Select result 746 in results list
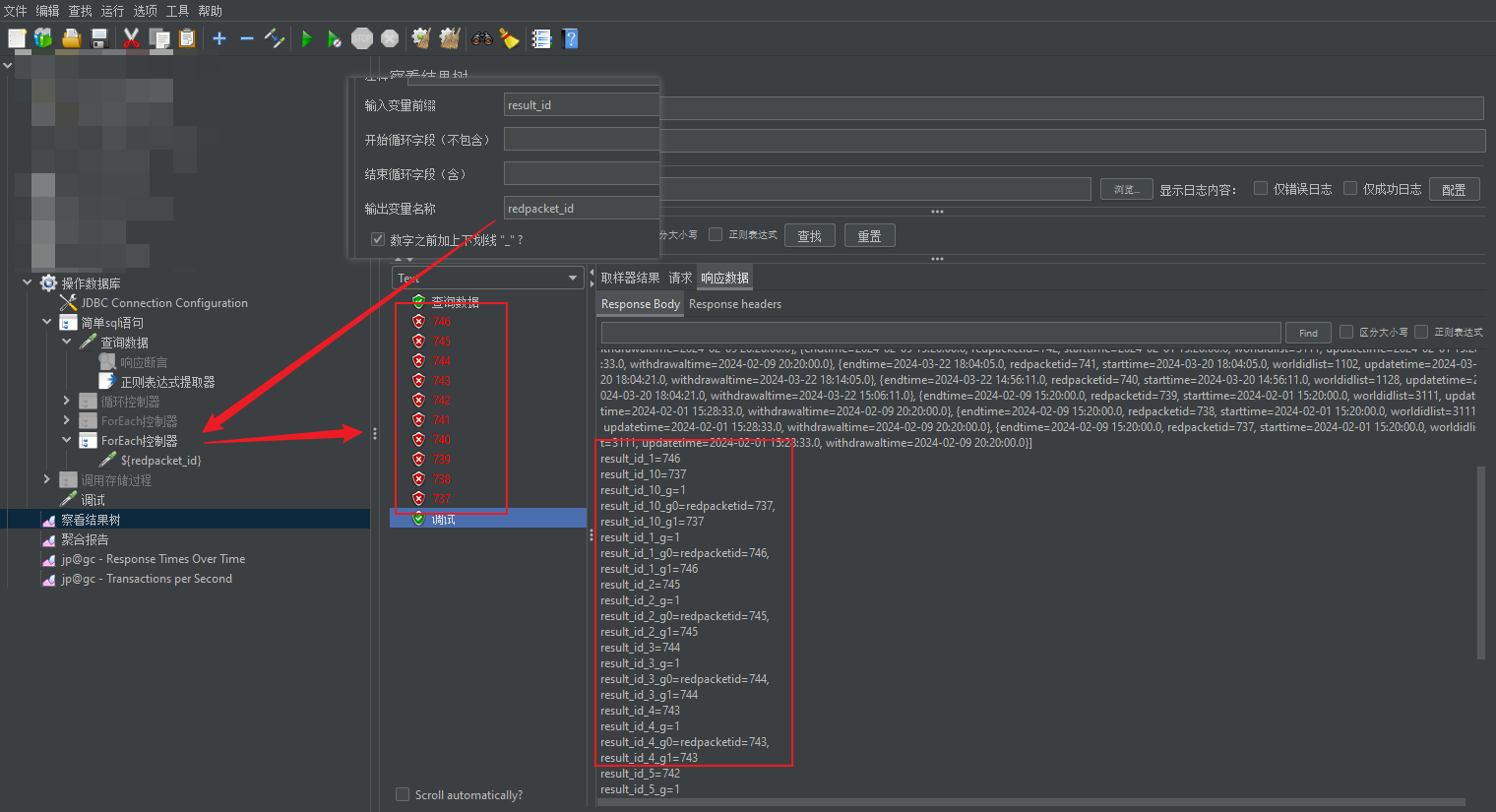Screen dimensions: 1496x812 tap(441, 322)
